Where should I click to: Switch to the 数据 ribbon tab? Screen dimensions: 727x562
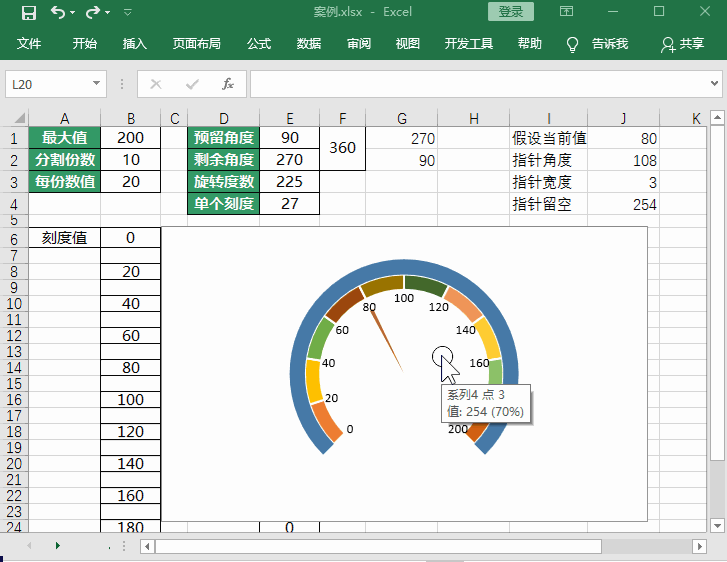tap(309, 44)
